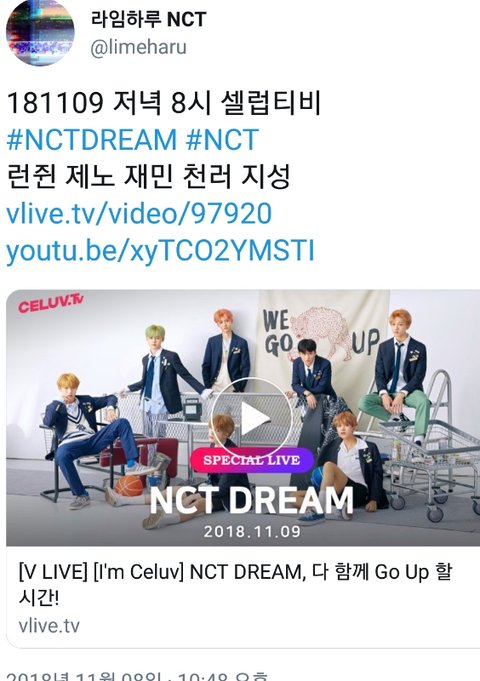The height and width of the screenshot is (681, 480).
Task: Open the V LIVE I'm Celuv card title
Action: [x=235, y=585]
